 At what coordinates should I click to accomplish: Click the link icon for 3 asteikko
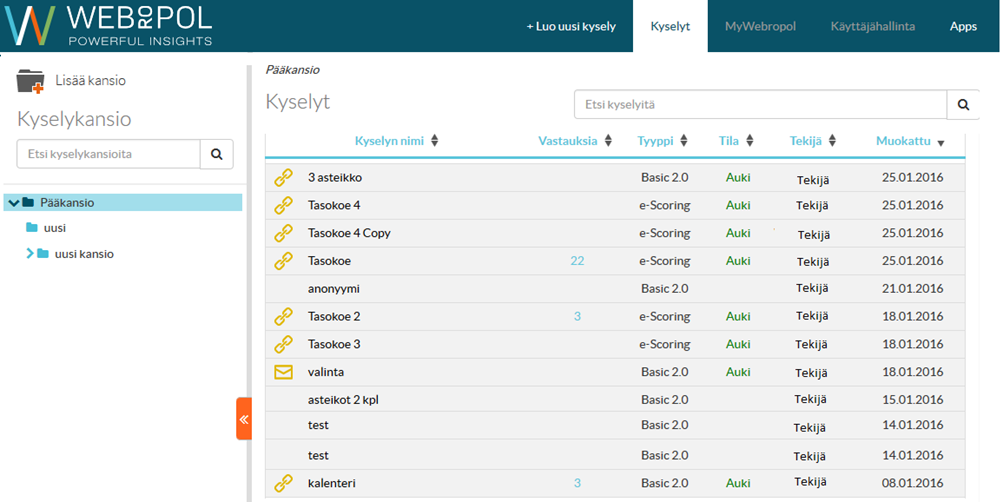point(283,177)
